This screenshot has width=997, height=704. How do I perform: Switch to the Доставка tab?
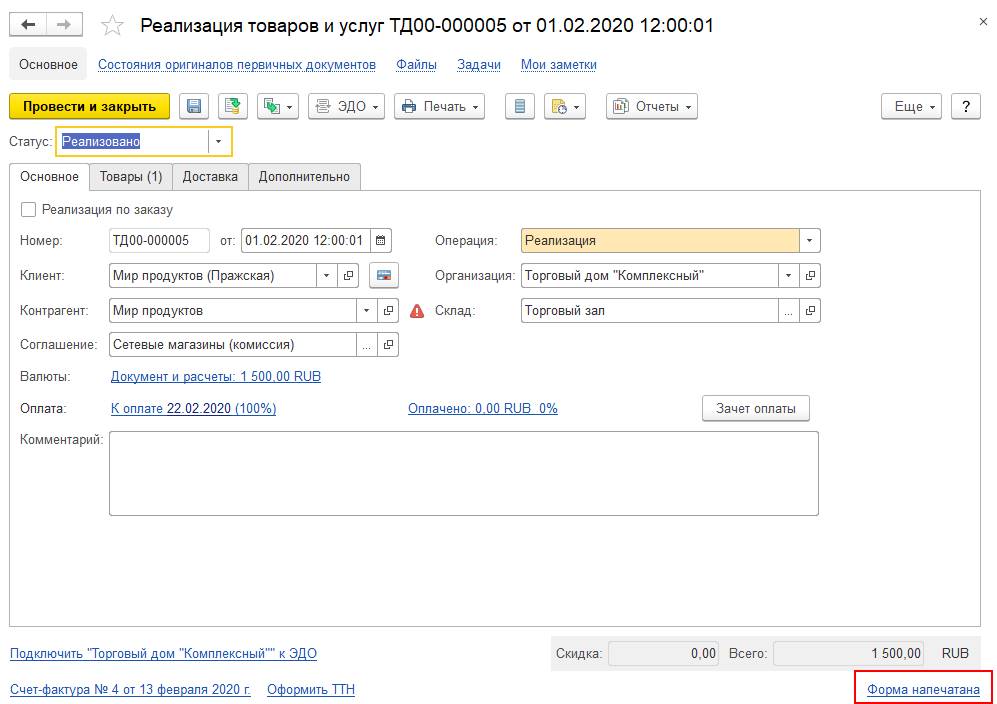click(x=210, y=177)
